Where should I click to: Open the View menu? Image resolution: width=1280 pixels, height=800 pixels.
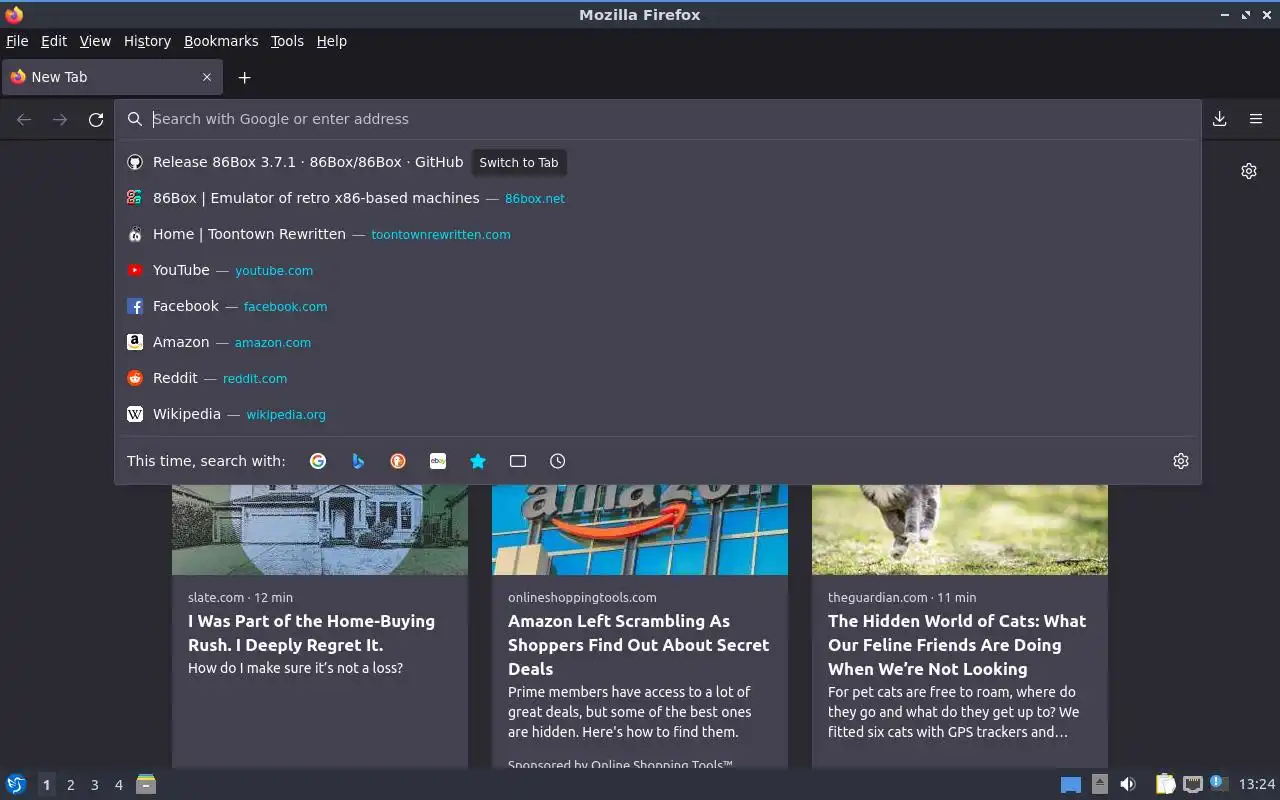click(95, 41)
